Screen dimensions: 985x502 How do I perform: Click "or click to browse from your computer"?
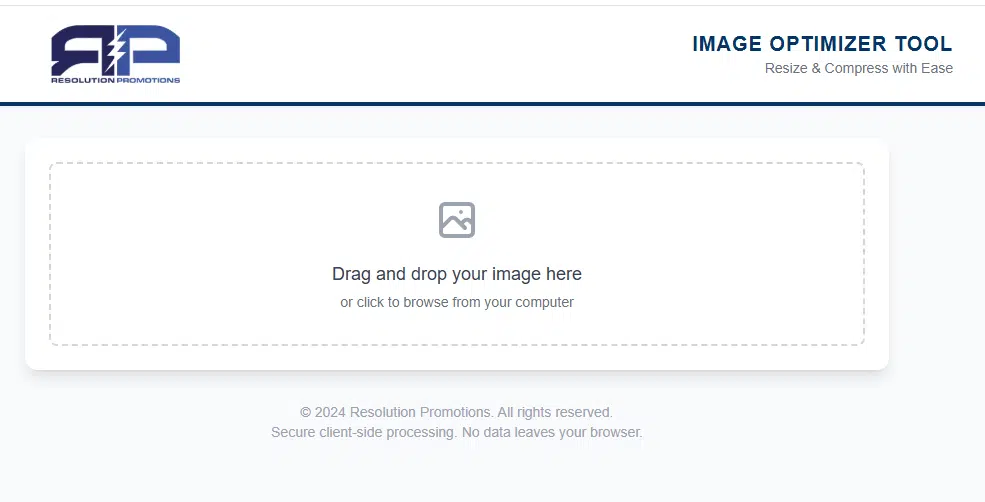tap(457, 302)
